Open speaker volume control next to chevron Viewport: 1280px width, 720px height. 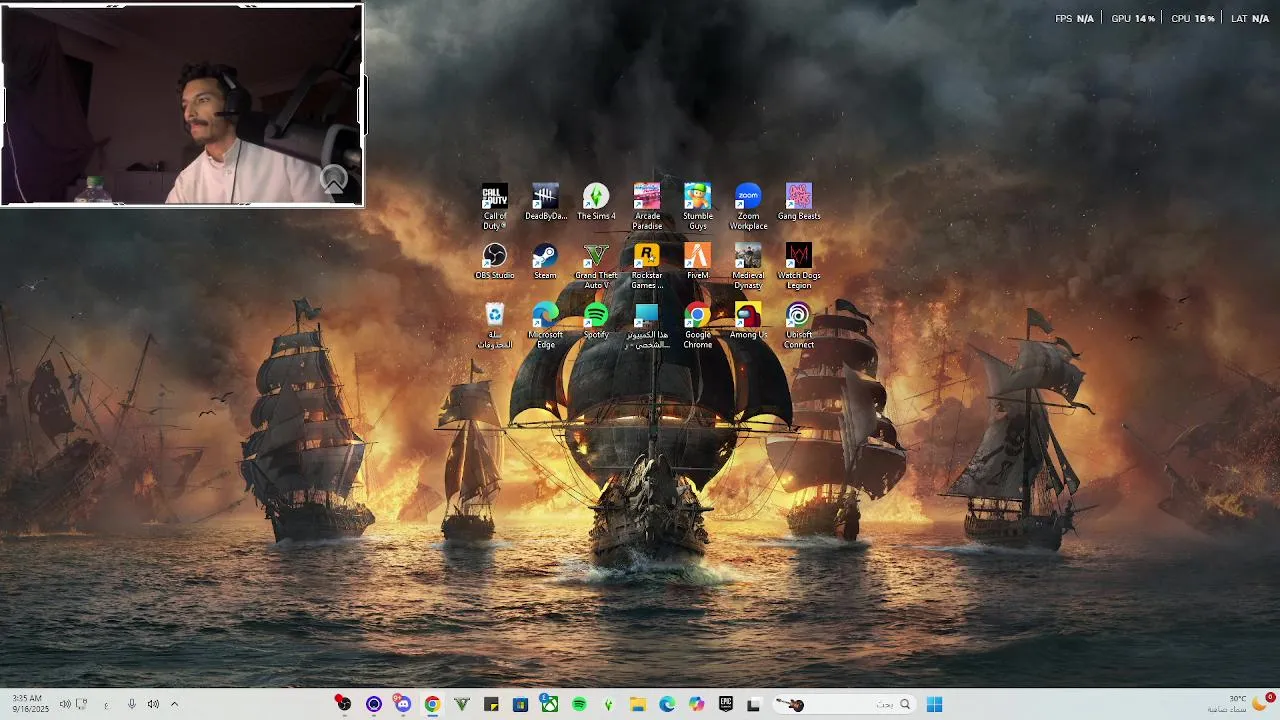(153, 704)
